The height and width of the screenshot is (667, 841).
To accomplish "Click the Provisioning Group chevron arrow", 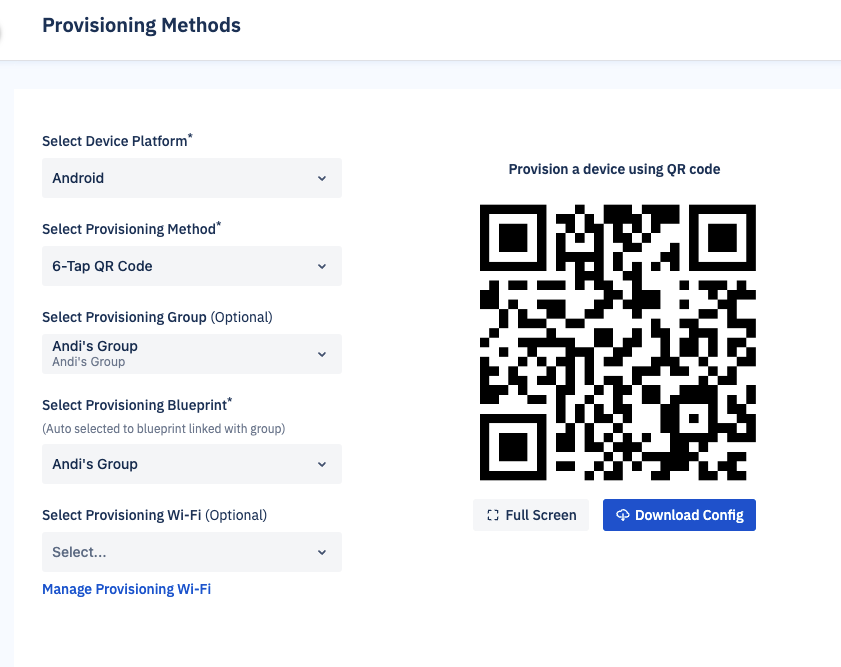I will pyautogui.click(x=322, y=354).
